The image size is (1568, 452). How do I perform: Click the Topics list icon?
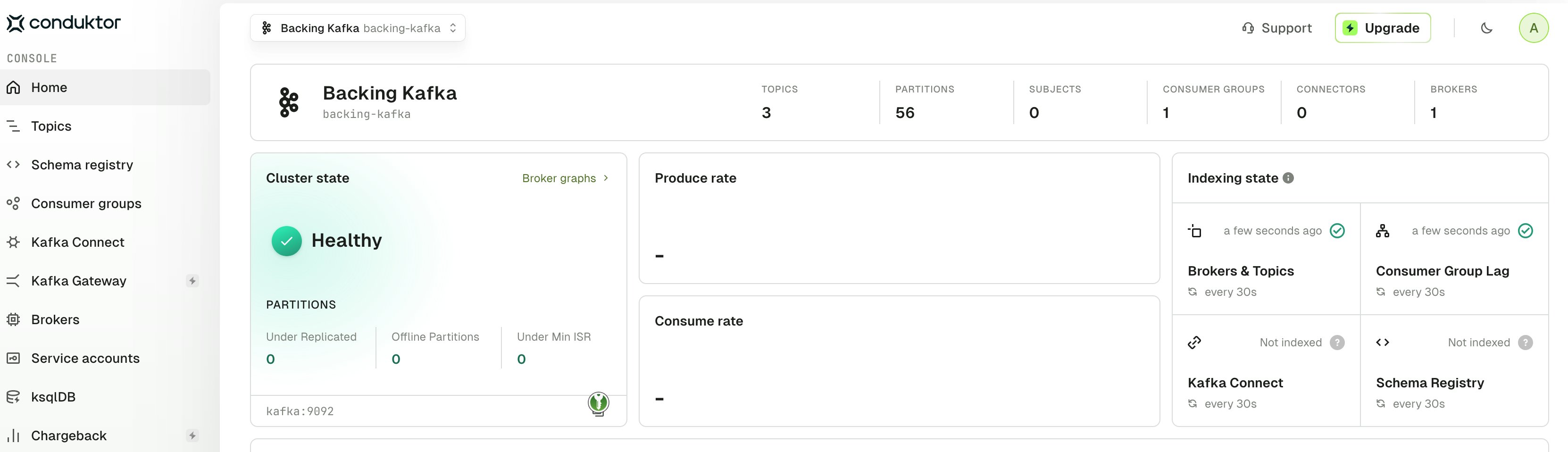click(13, 126)
